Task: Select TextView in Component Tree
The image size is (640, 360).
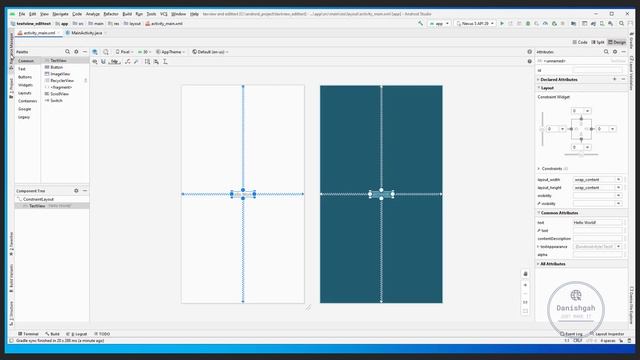Action: (52, 206)
